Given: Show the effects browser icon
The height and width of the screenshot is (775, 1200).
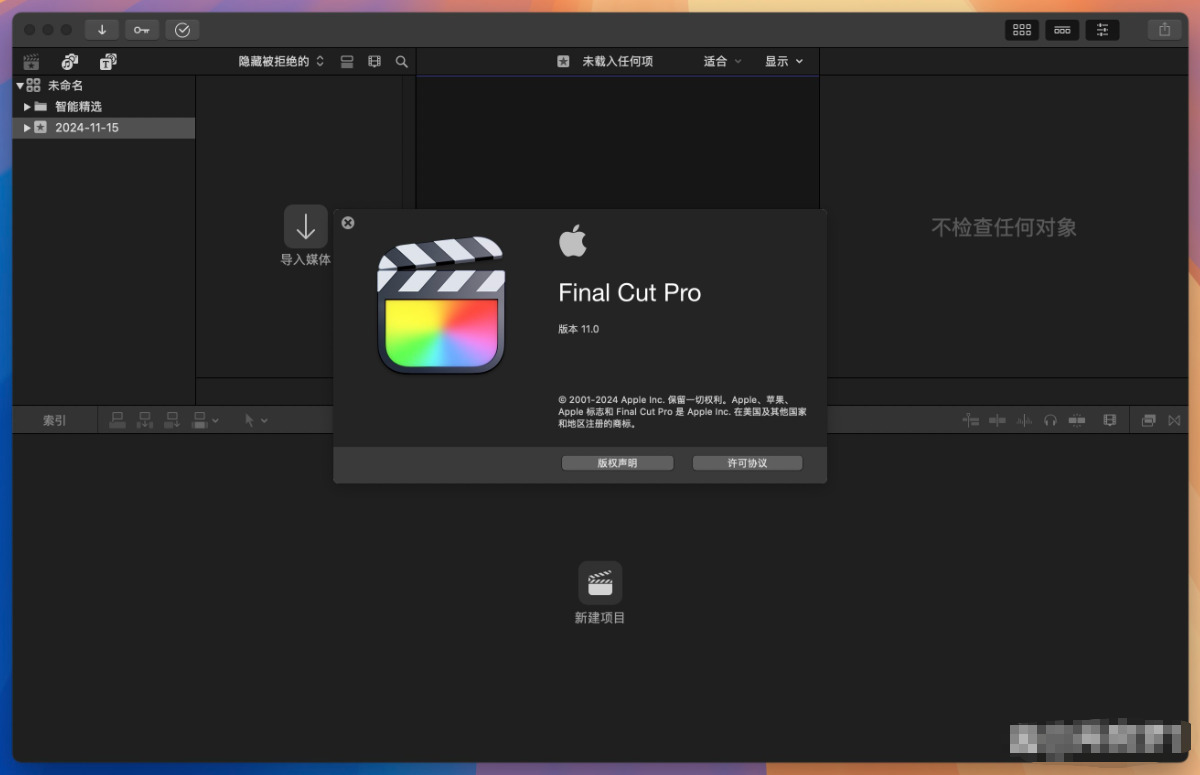Looking at the screenshot, I should click(1148, 421).
